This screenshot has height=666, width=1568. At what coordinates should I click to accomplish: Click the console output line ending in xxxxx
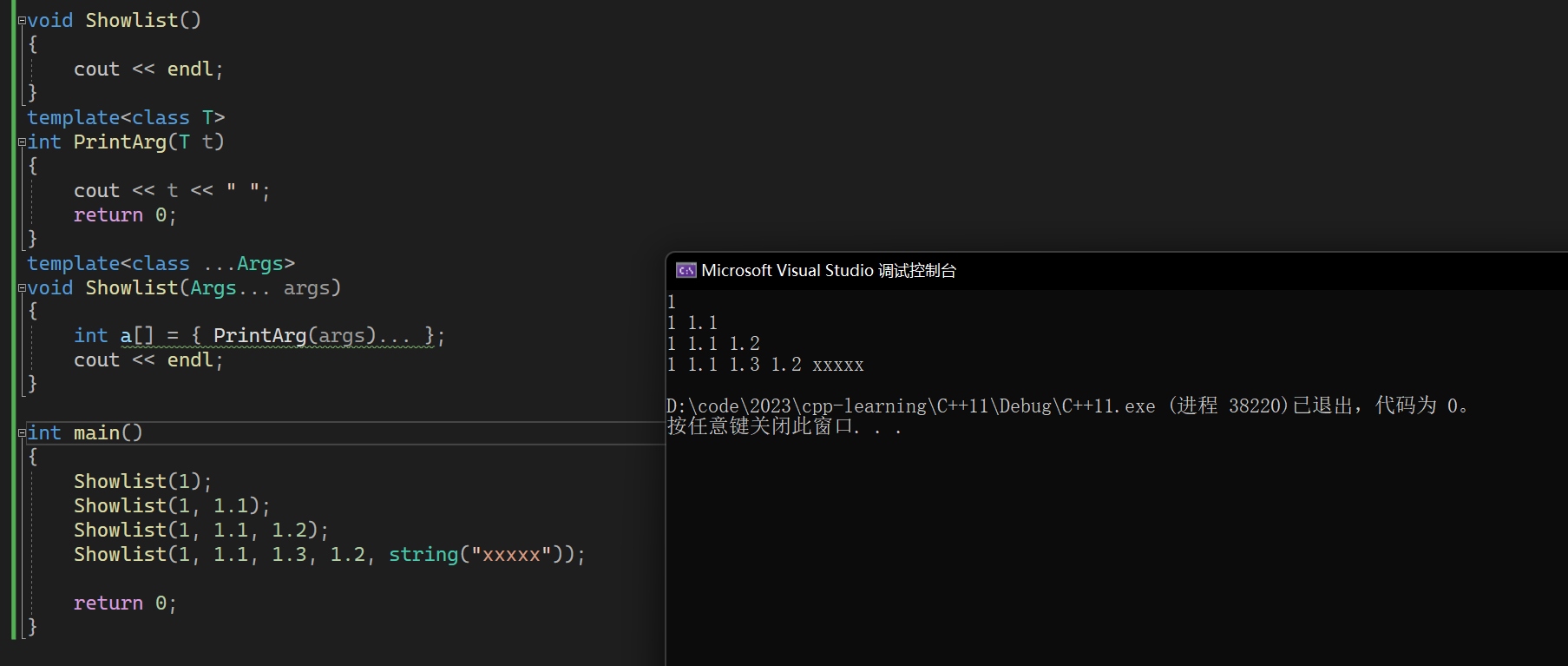(x=765, y=365)
